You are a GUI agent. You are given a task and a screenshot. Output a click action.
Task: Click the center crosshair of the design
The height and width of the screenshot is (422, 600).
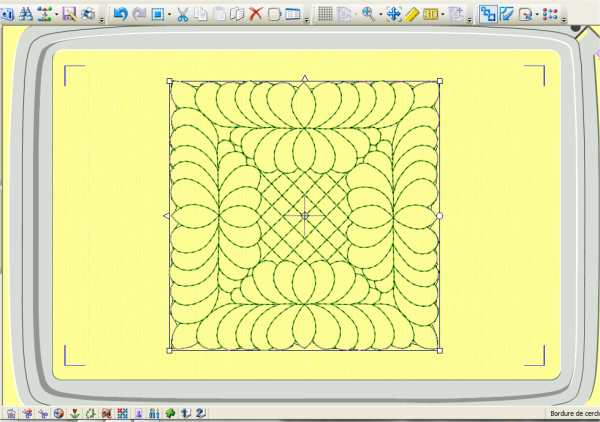305,216
